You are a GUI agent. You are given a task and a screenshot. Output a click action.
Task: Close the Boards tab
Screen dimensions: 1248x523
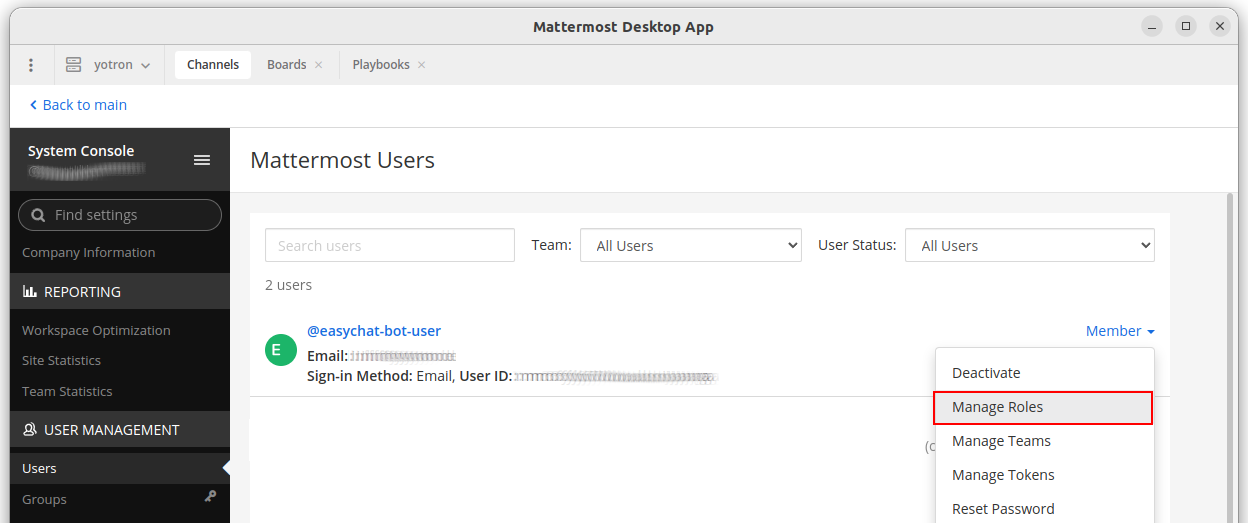coord(319,65)
